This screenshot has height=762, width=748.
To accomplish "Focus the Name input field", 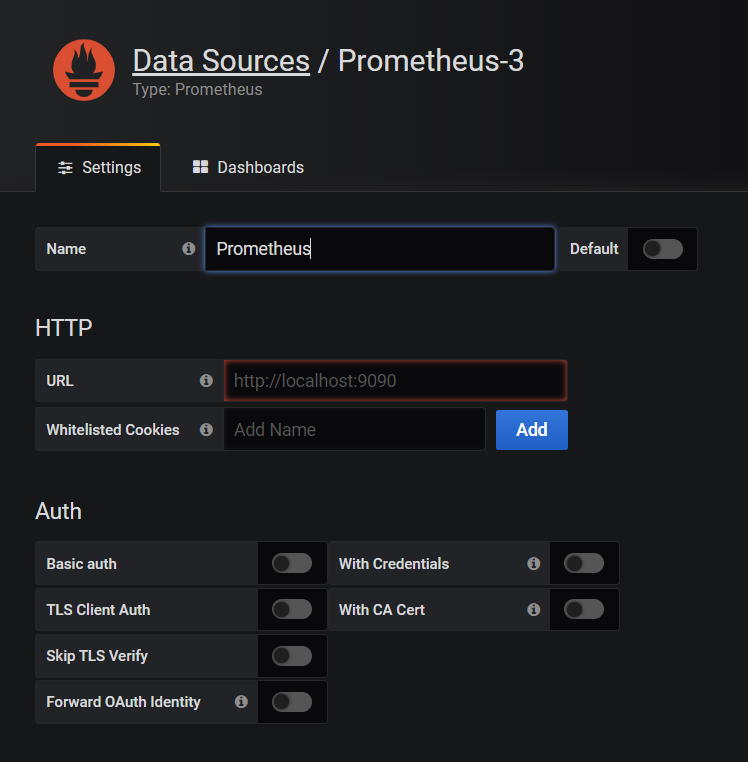I will click(x=380, y=249).
